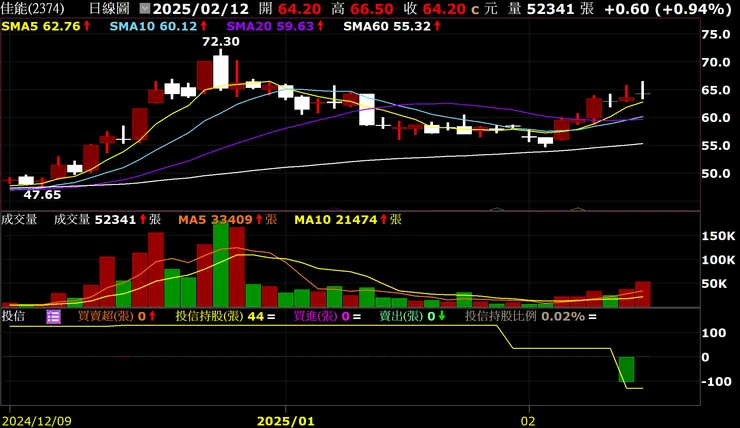Click the price change +0.60 (+0.94%)

(668, 8)
